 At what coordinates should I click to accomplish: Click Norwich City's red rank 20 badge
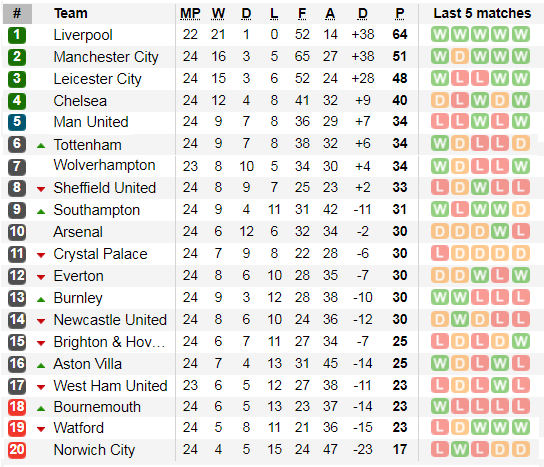(17, 450)
